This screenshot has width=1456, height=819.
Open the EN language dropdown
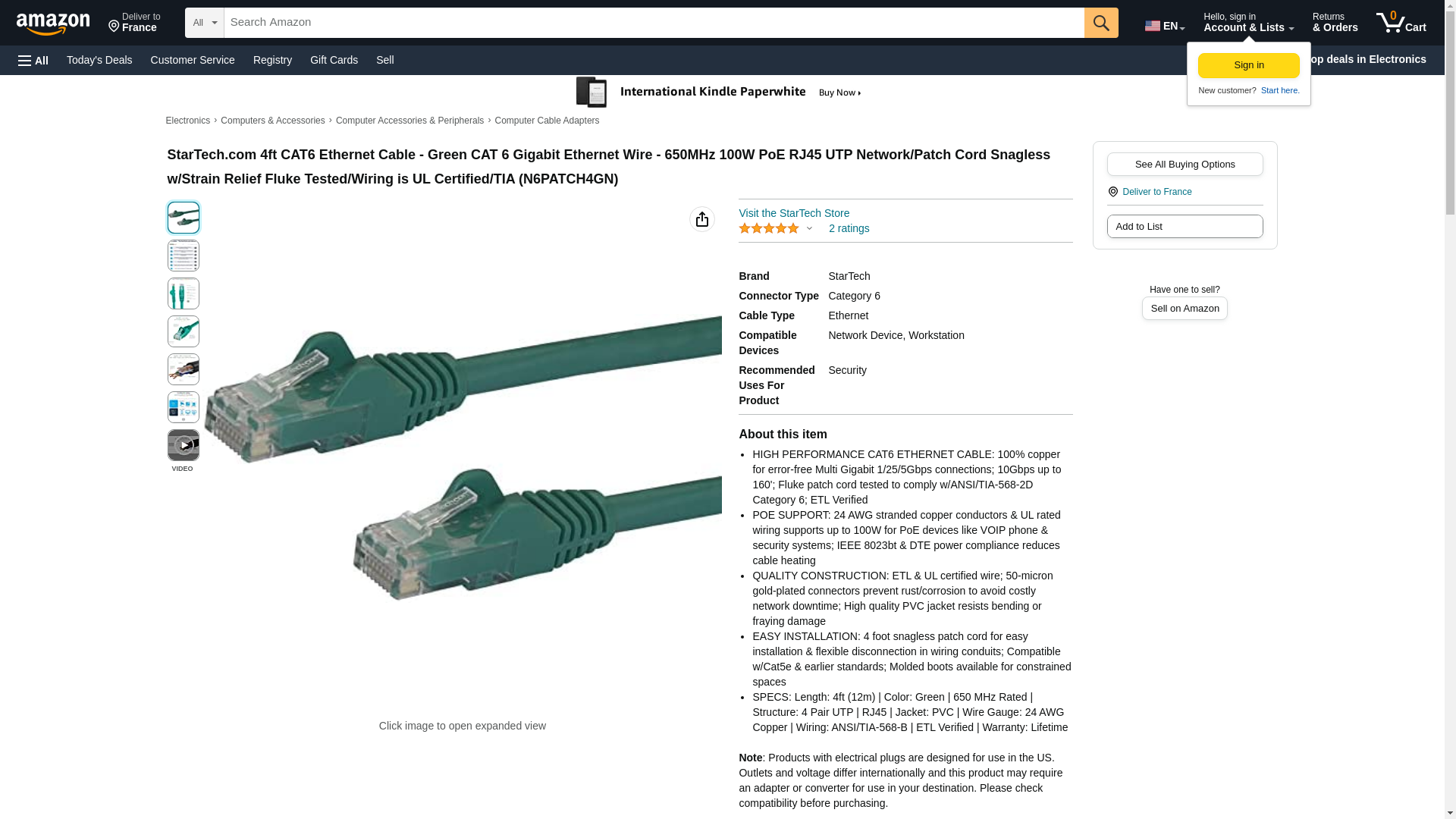[1165, 26]
